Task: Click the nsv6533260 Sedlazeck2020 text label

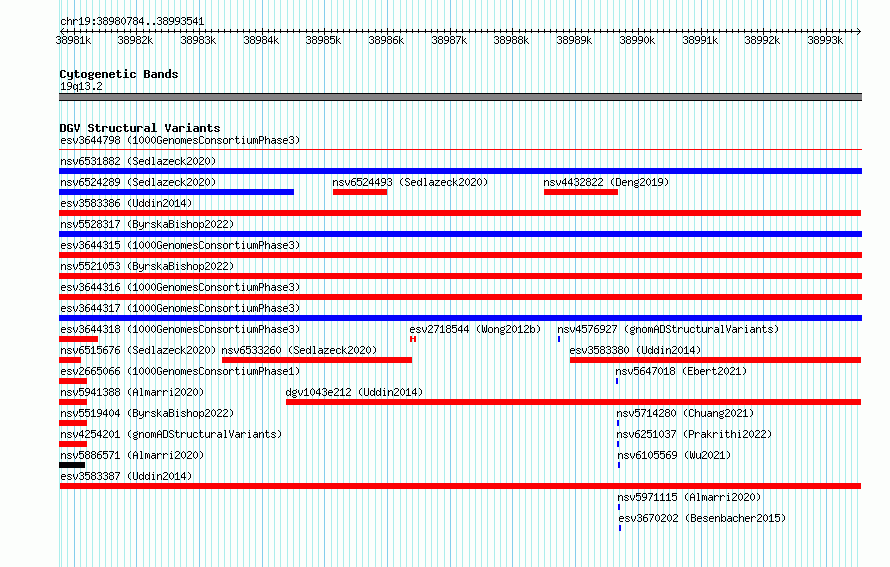Action: click(x=299, y=350)
